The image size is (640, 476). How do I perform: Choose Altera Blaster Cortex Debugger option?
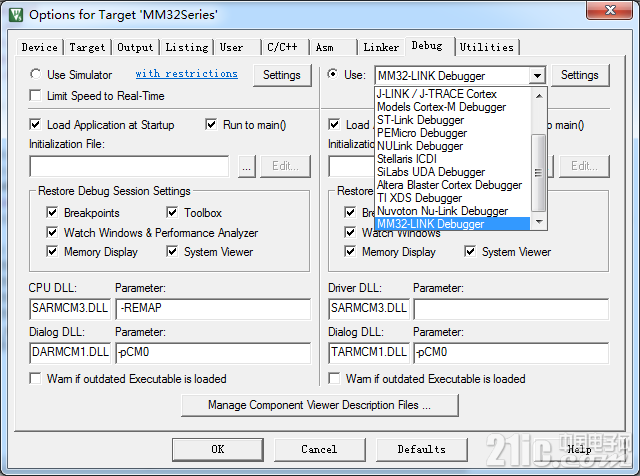click(x=453, y=185)
